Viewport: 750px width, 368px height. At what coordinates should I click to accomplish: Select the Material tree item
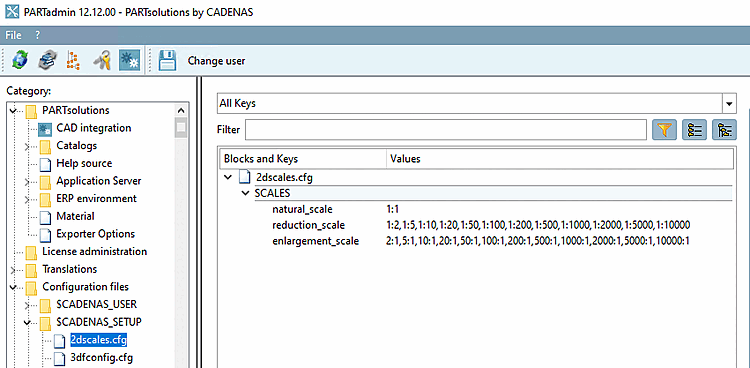(75, 216)
